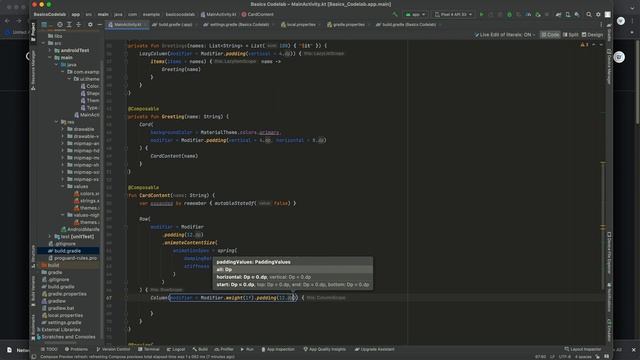Open the Structure side tab
This screenshot has height=360, width=640.
pyautogui.click(x=33, y=256)
